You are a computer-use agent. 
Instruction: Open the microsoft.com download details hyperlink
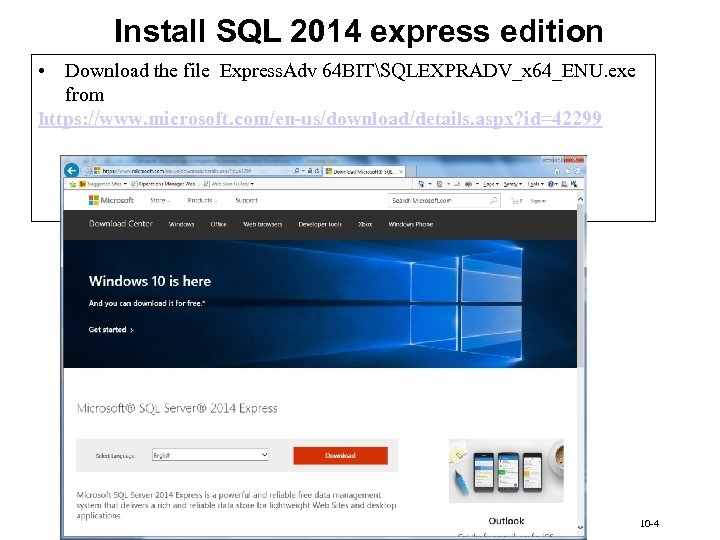[x=320, y=119]
